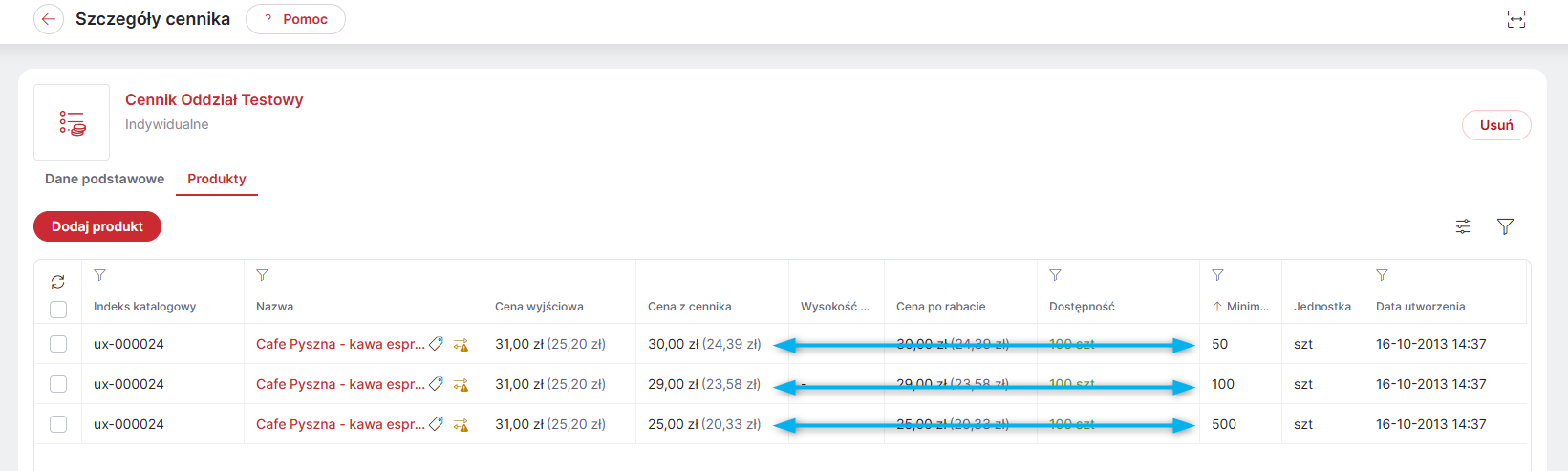The image size is (1568, 471).
Task: Open Cennik Oddział Testowy title link
Action: (x=214, y=99)
